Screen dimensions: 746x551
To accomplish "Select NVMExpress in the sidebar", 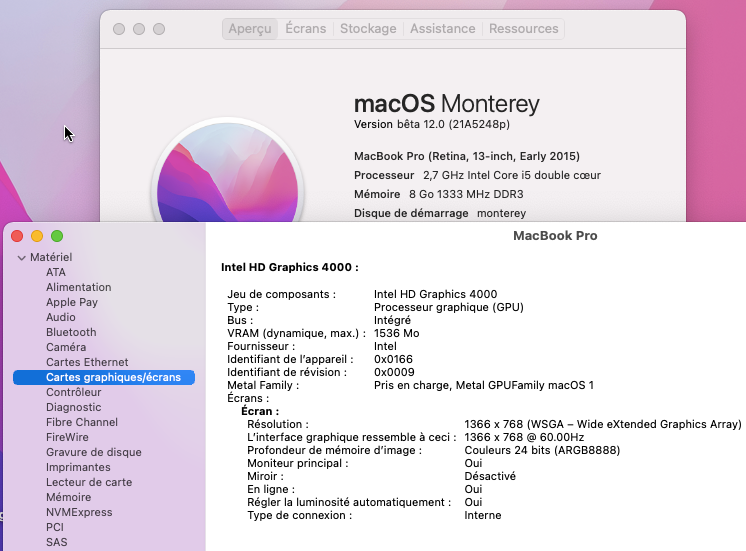I will click(x=79, y=512).
